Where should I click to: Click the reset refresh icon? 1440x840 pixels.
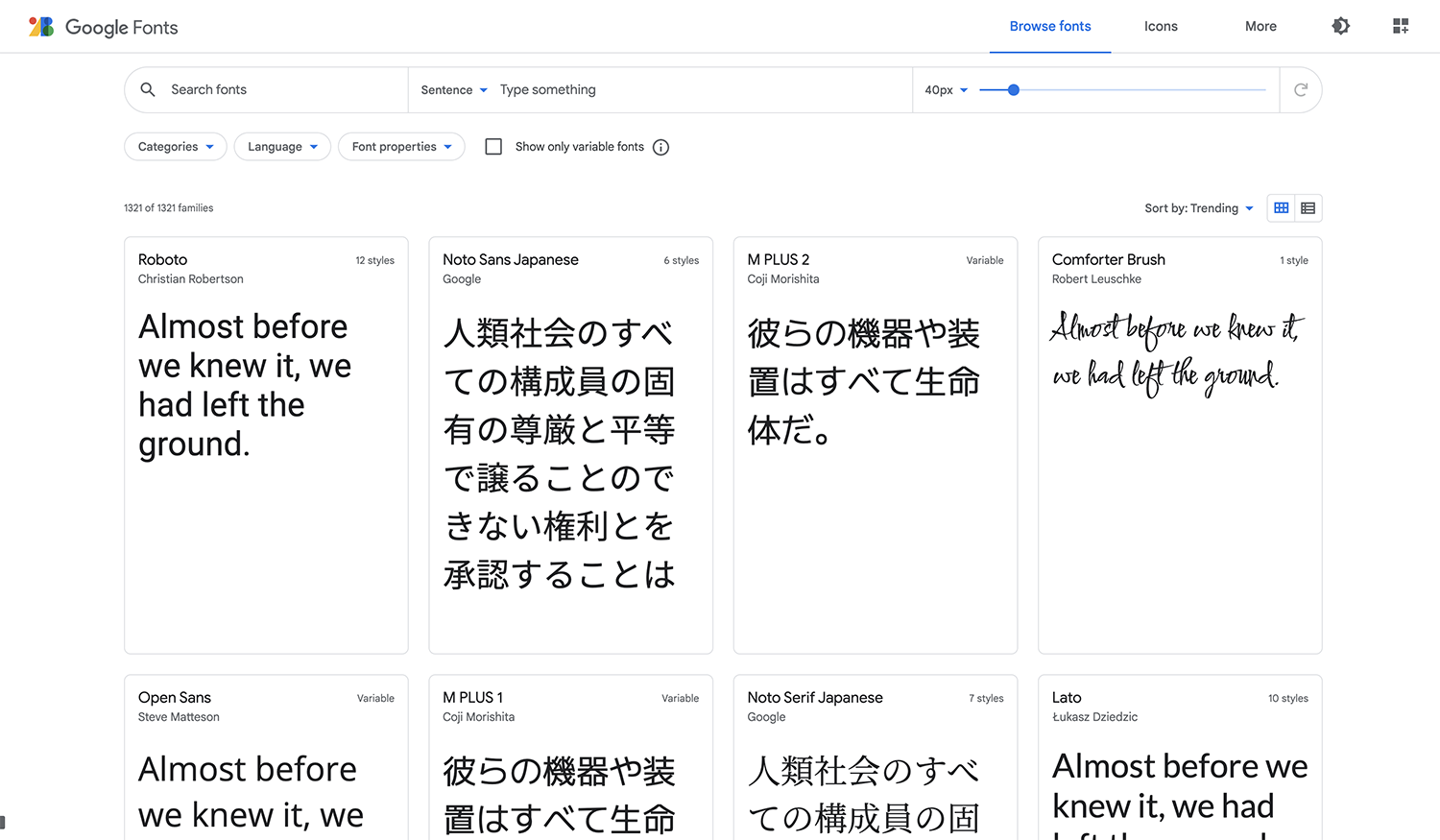pos(1301,89)
